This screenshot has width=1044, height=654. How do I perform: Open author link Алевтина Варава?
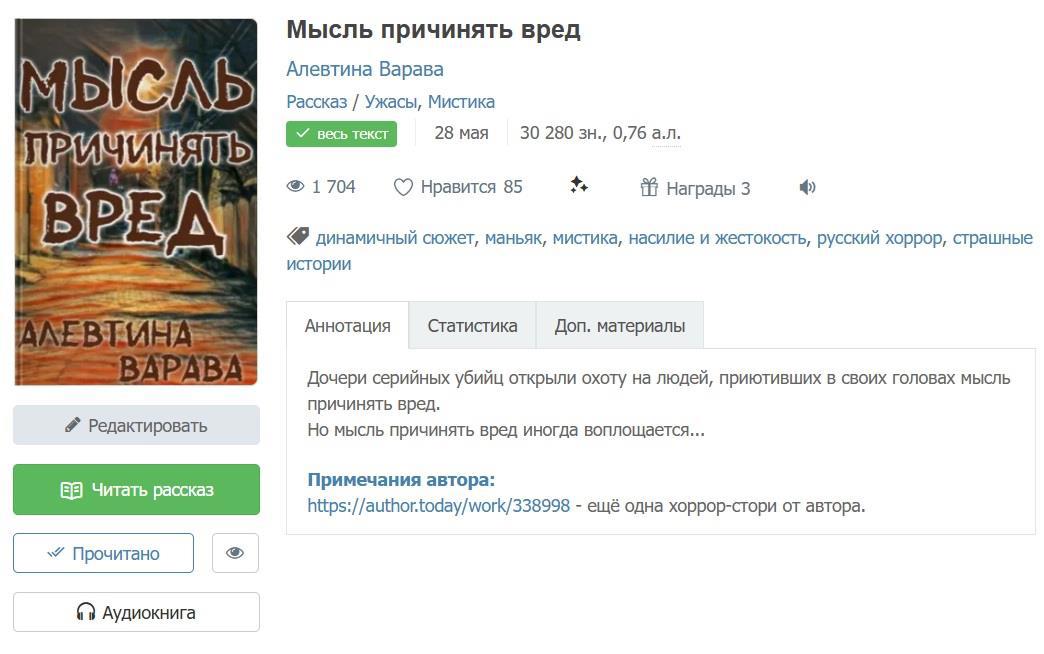click(x=365, y=69)
